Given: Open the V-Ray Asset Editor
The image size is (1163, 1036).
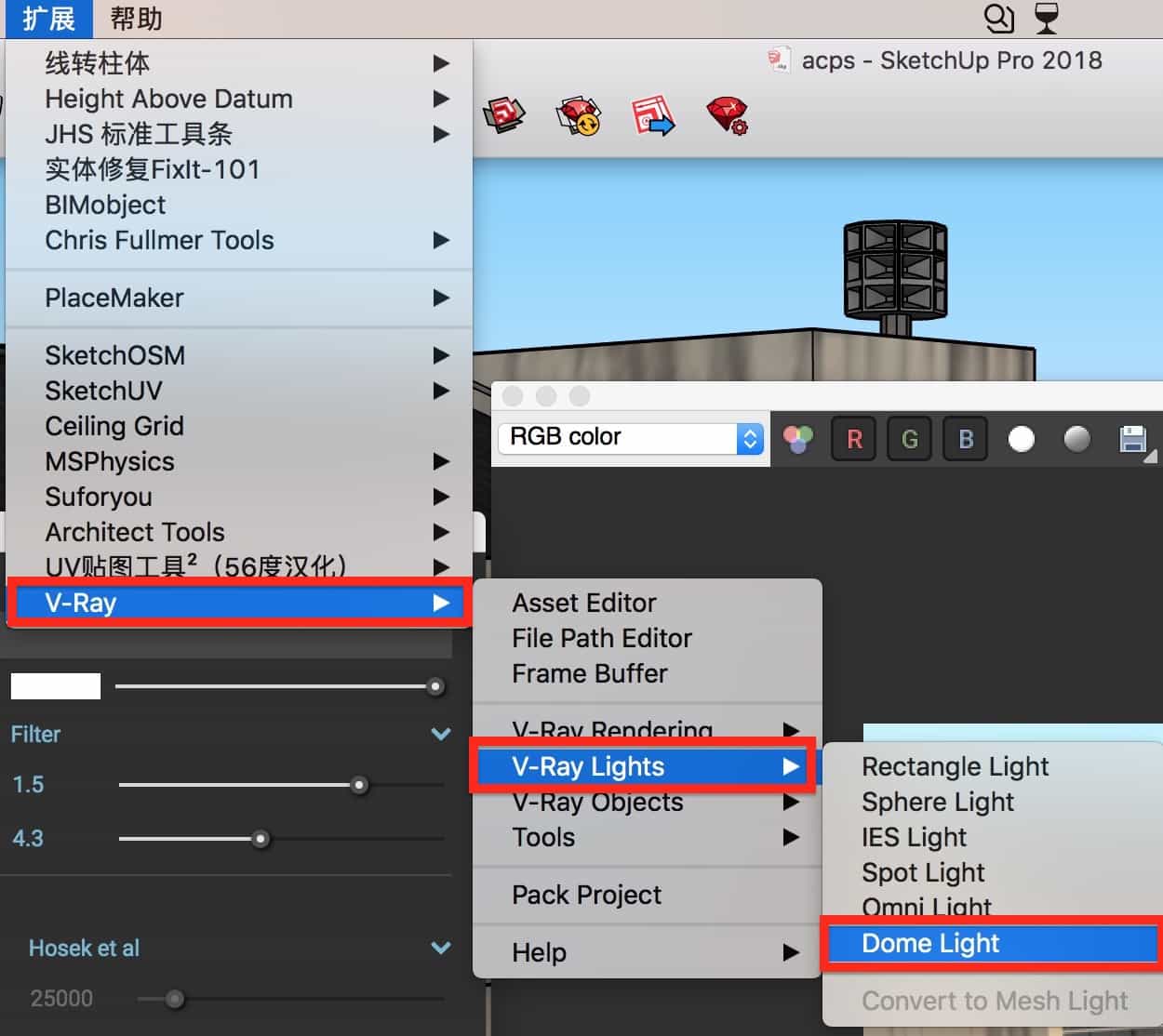Looking at the screenshot, I should tap(648, 603).
